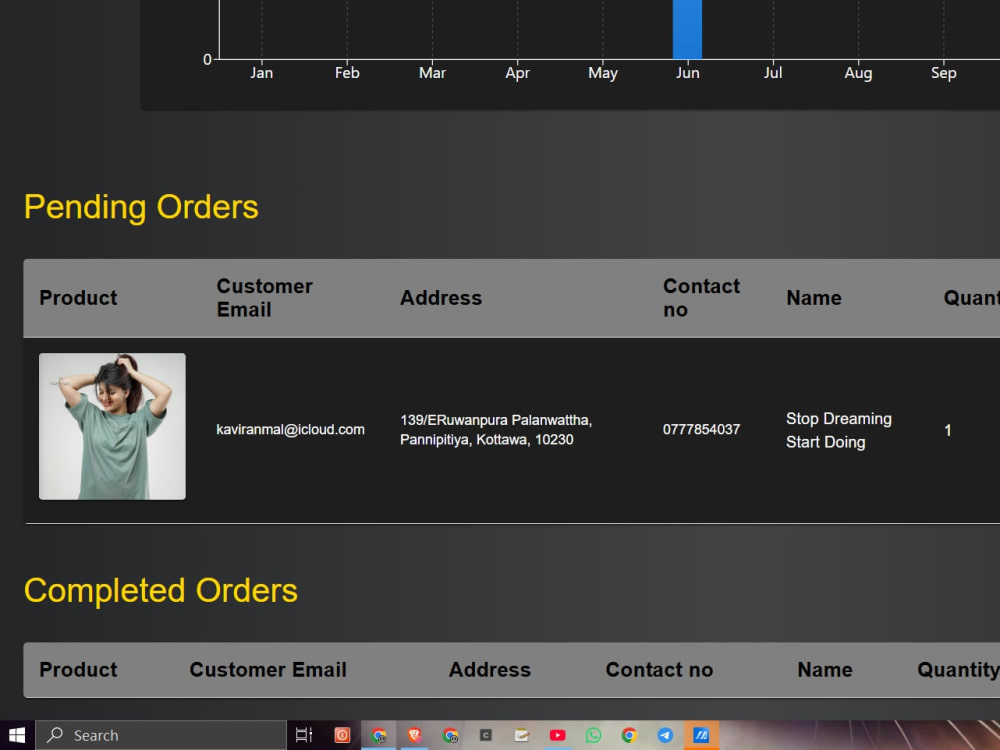This screenshot has width=1000, height=750.
Task: Click the Feb label on chart axis
Action: tap(347, 73)
